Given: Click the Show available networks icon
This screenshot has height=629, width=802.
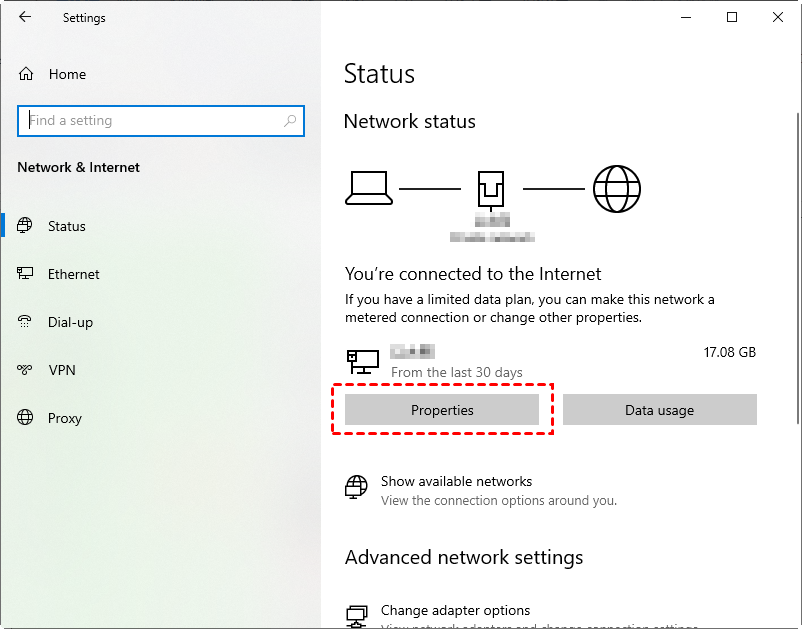Looking at the screenshot, I should pos(356,489).
